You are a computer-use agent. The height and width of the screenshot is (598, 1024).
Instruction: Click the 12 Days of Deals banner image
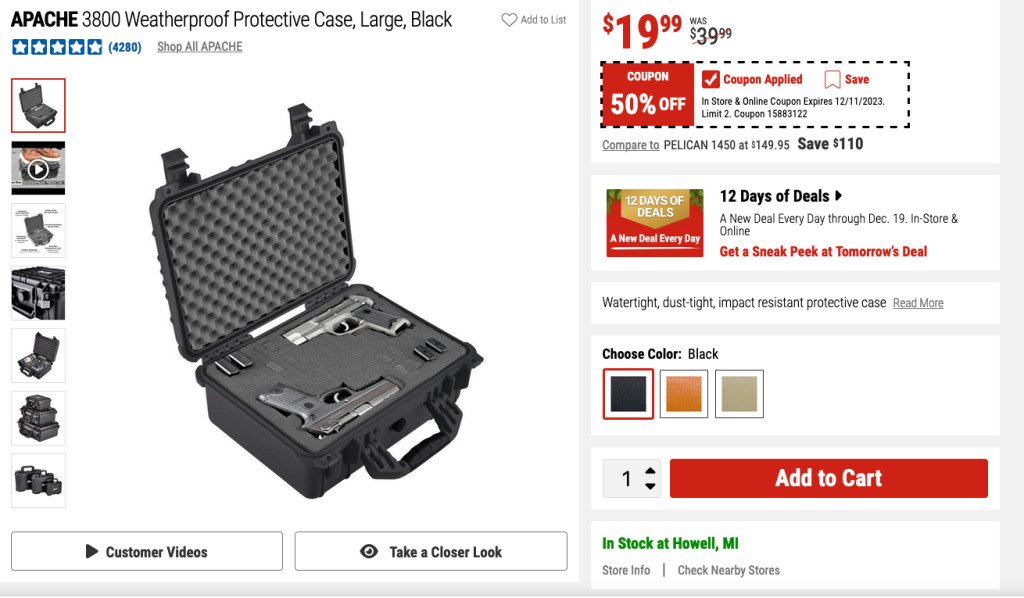[x=655, y=222]
